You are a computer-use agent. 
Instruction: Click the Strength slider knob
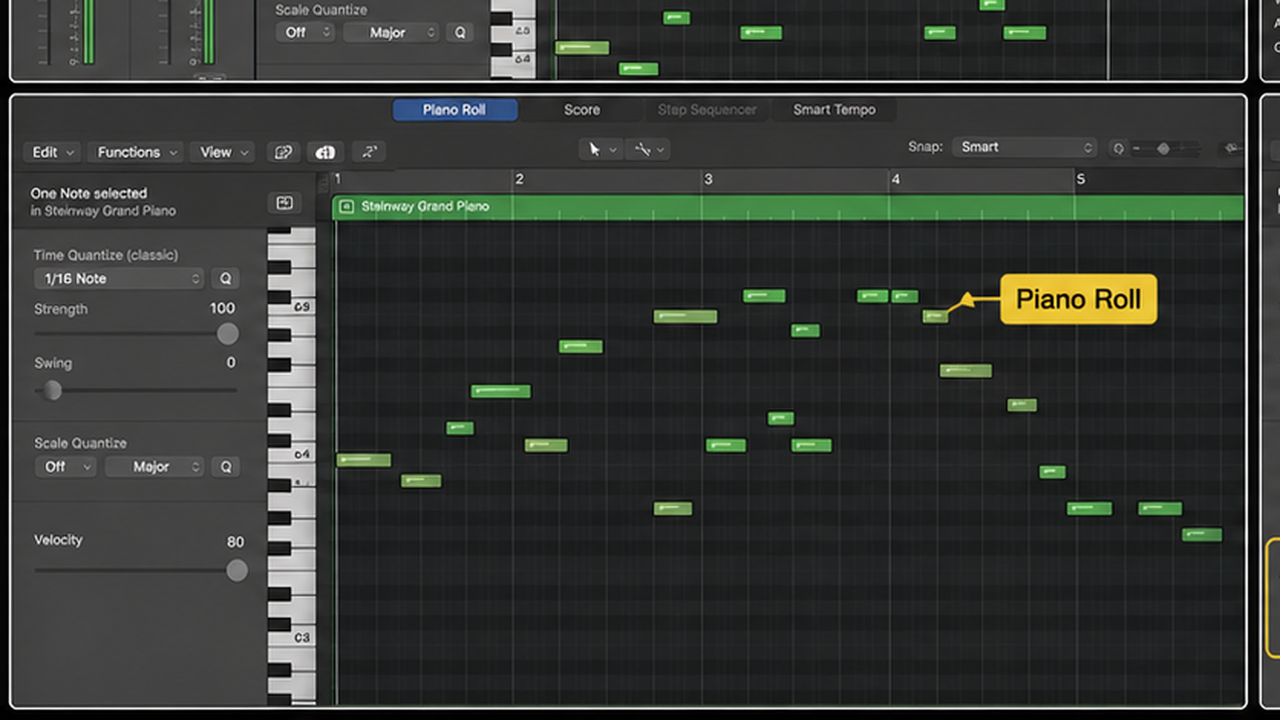228,334
